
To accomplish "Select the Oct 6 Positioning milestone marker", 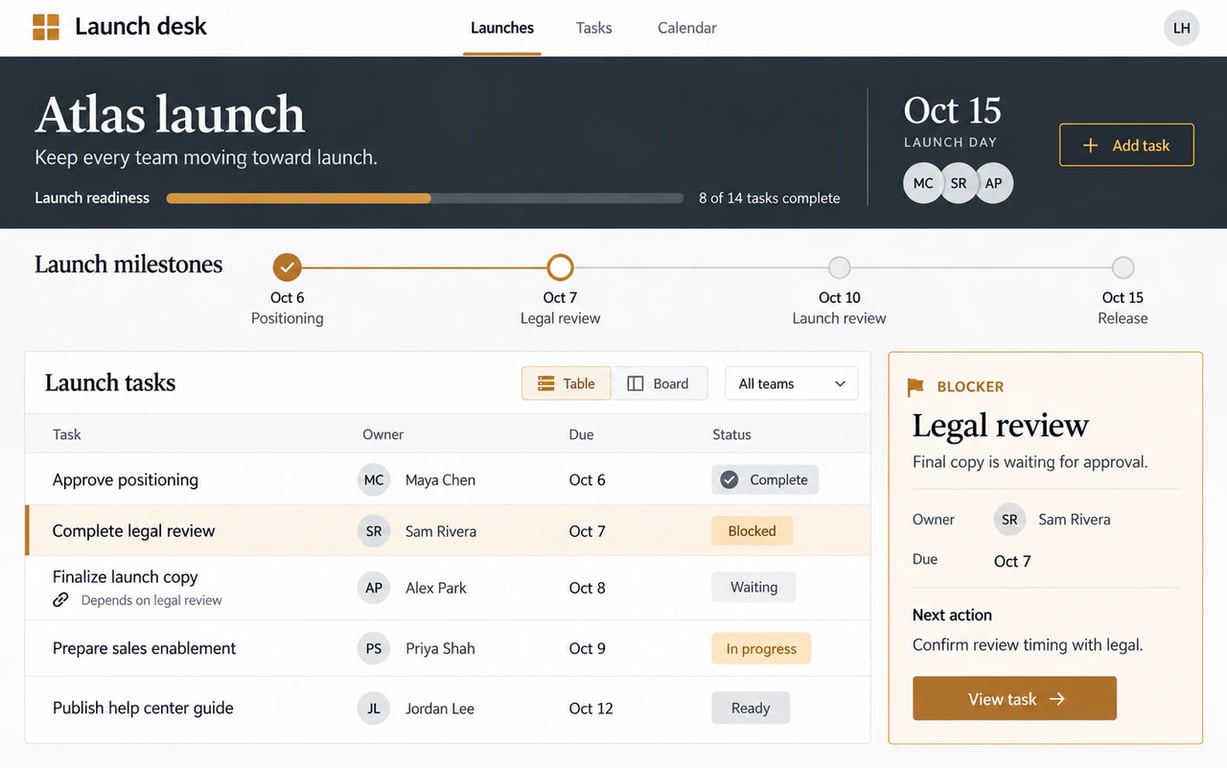I will 287,267.
